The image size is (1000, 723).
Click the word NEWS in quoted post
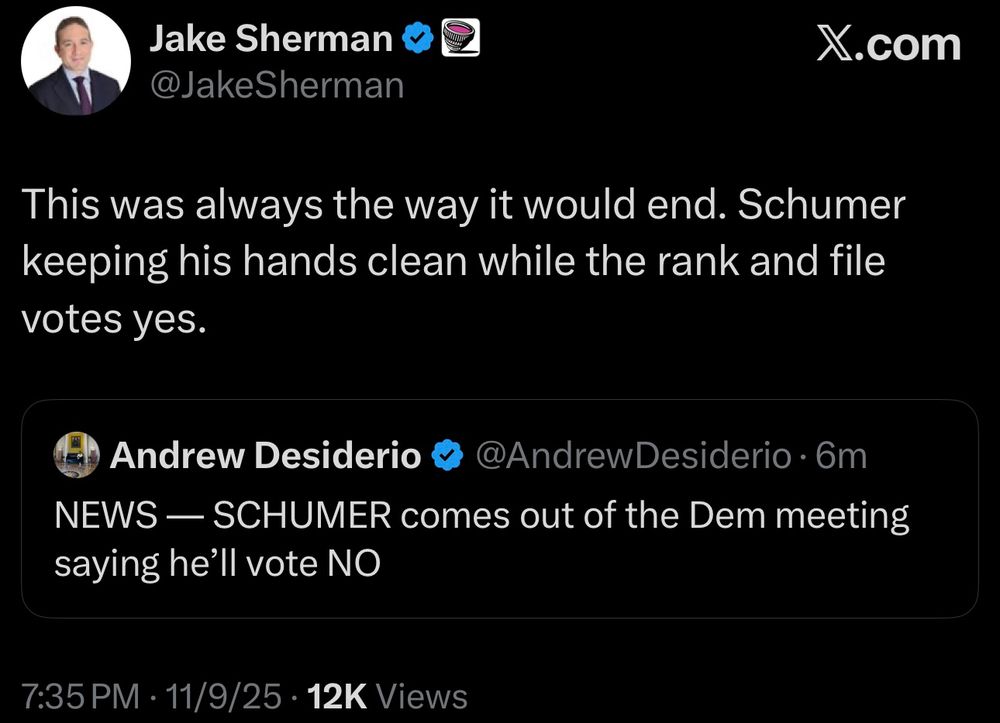[x=104, y=517]
